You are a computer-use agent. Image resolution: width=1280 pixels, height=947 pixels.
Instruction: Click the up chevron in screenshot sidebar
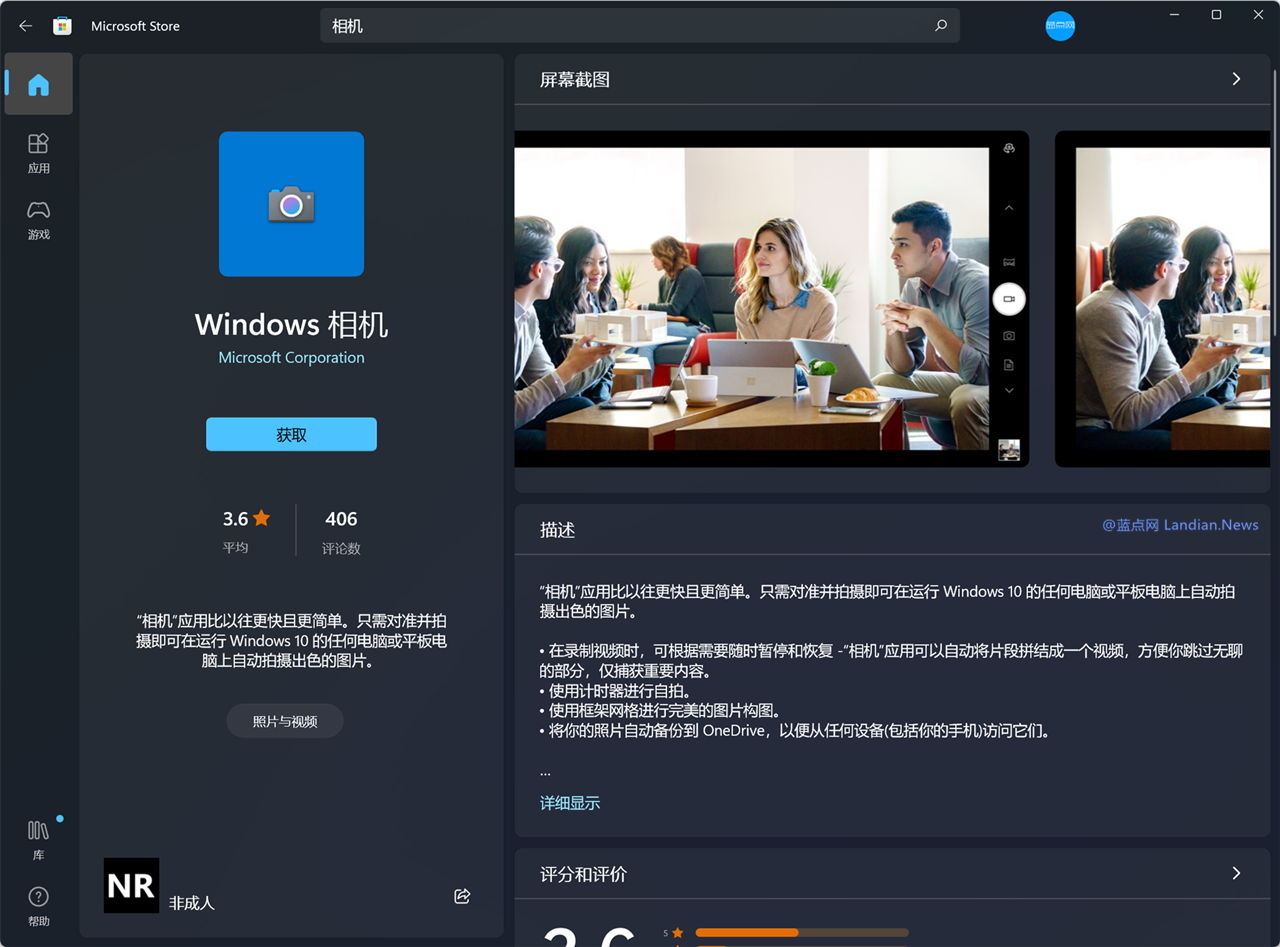(x=1009, y=208)
